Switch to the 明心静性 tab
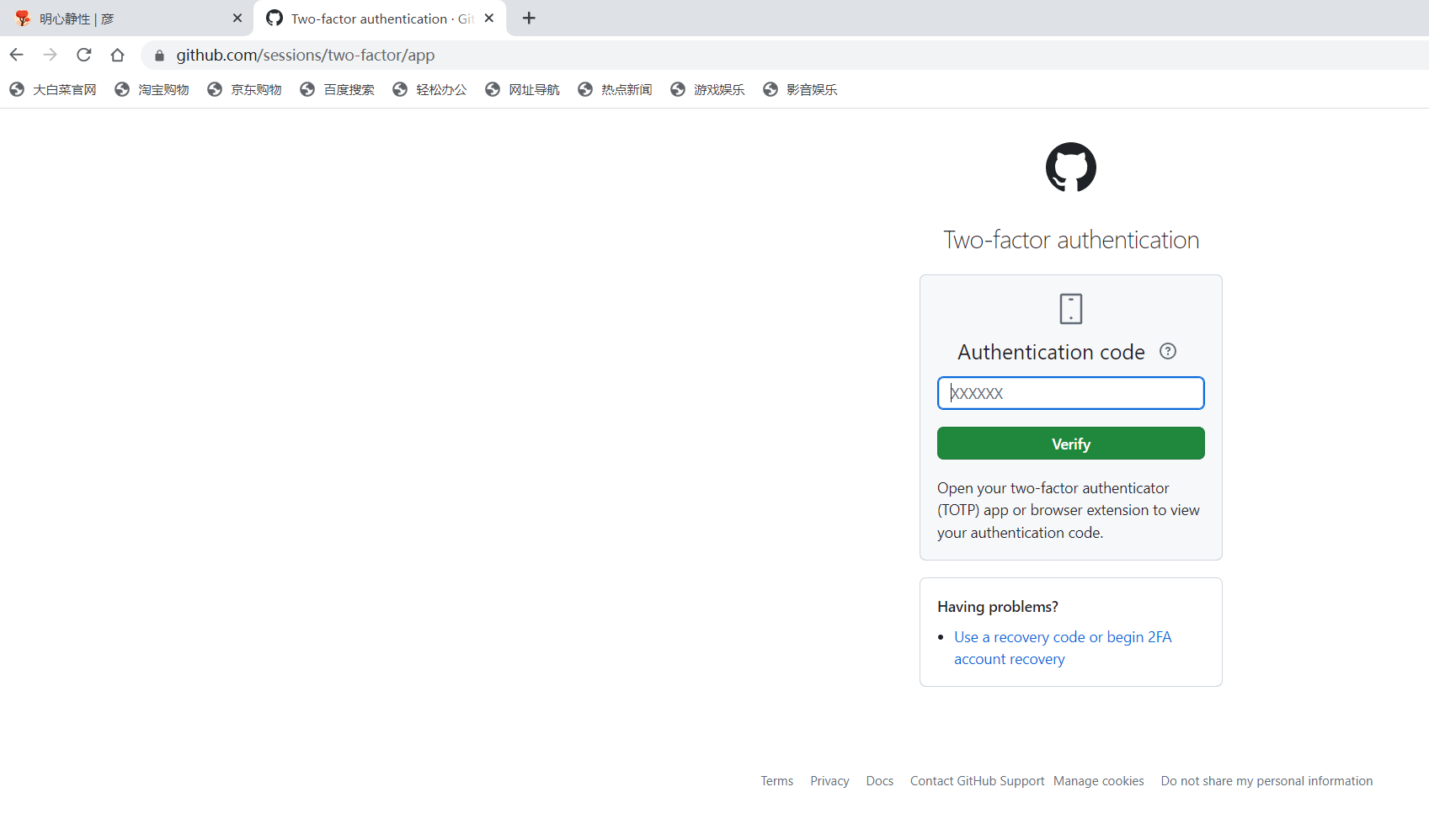1429x840 pixels. pyautogui.click(x=126, y=19)
